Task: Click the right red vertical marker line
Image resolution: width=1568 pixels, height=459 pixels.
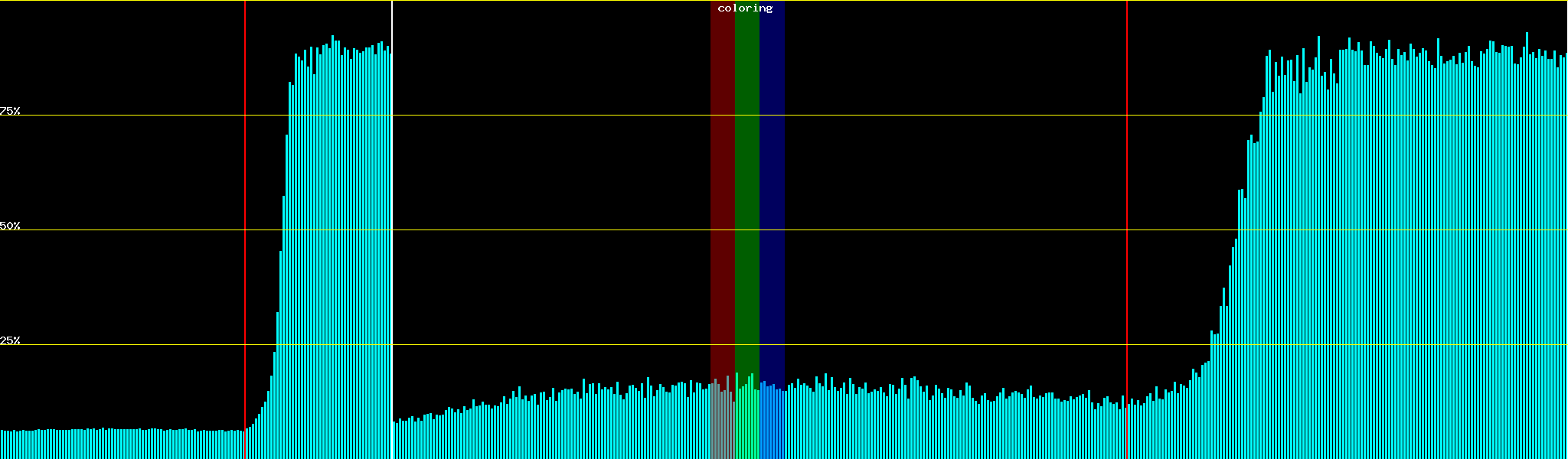Action: click(1127, 191)
